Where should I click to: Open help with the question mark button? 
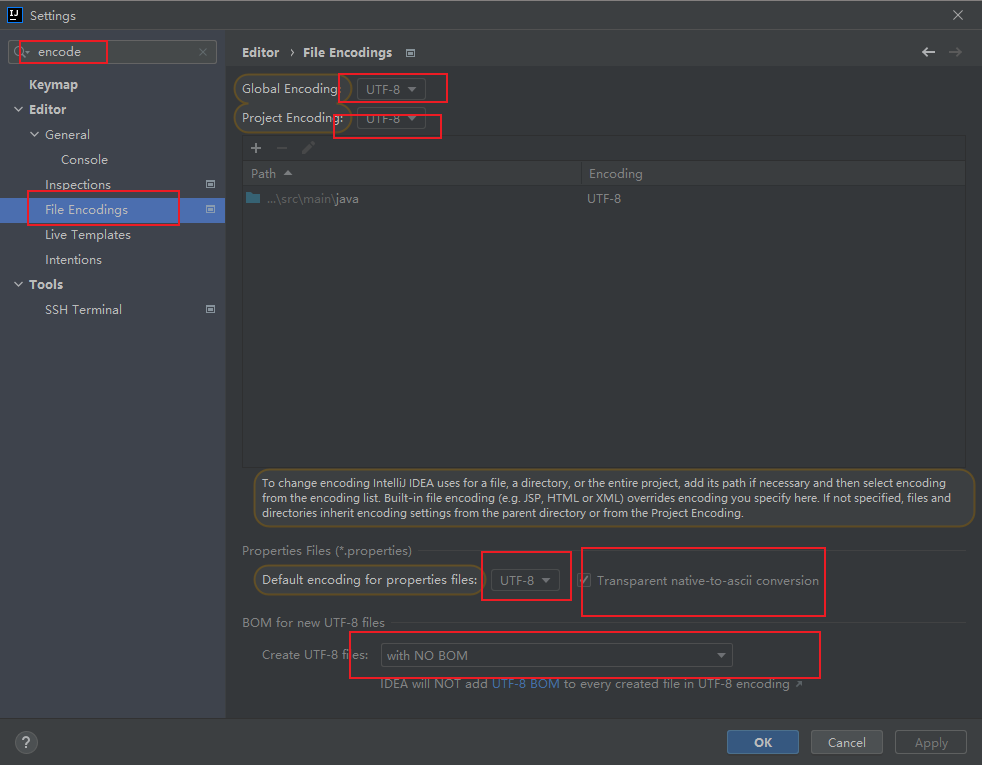[26, 742]
